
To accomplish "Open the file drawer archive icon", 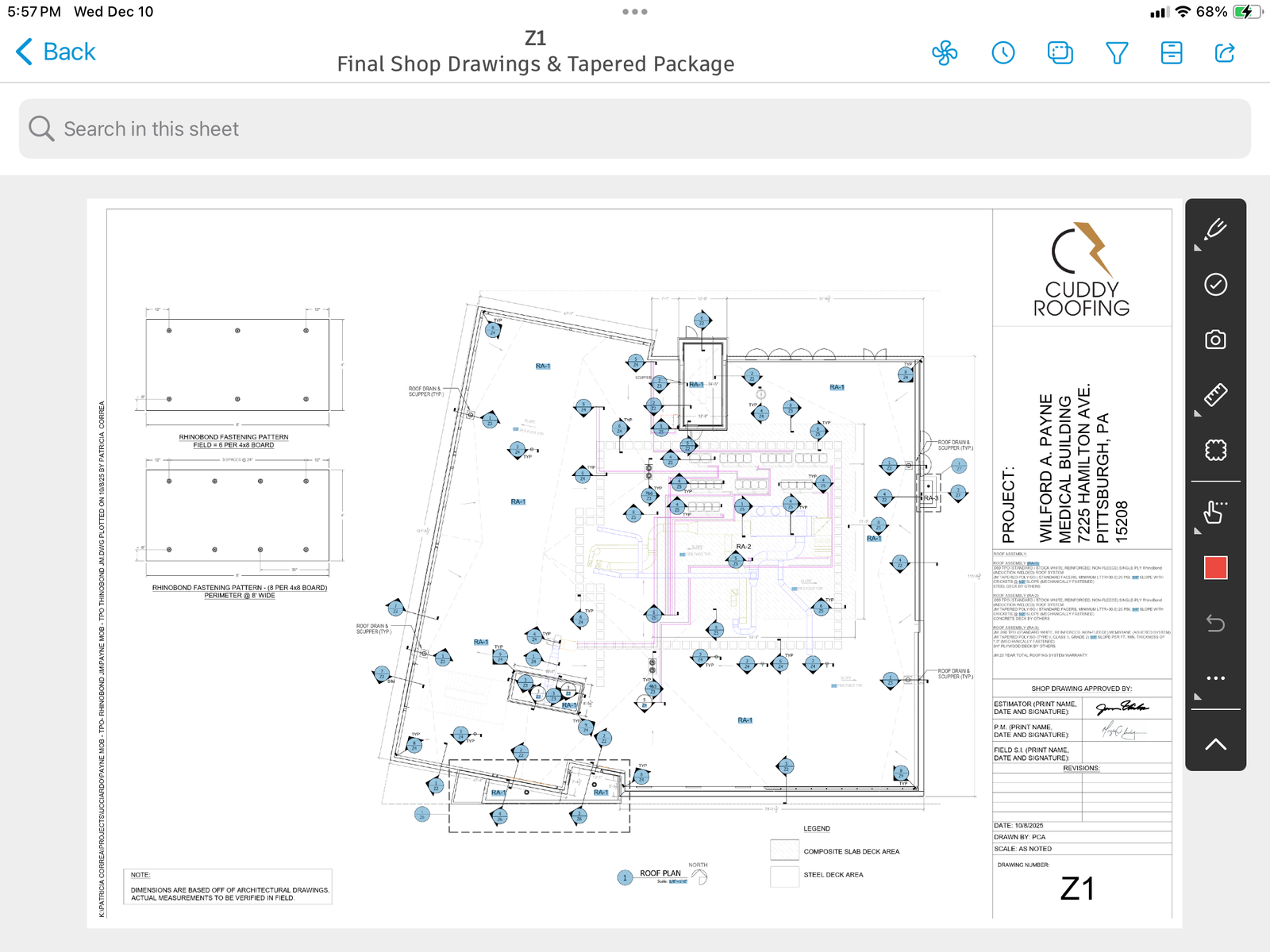I will pyautogui.click(x=1172, y=53).
